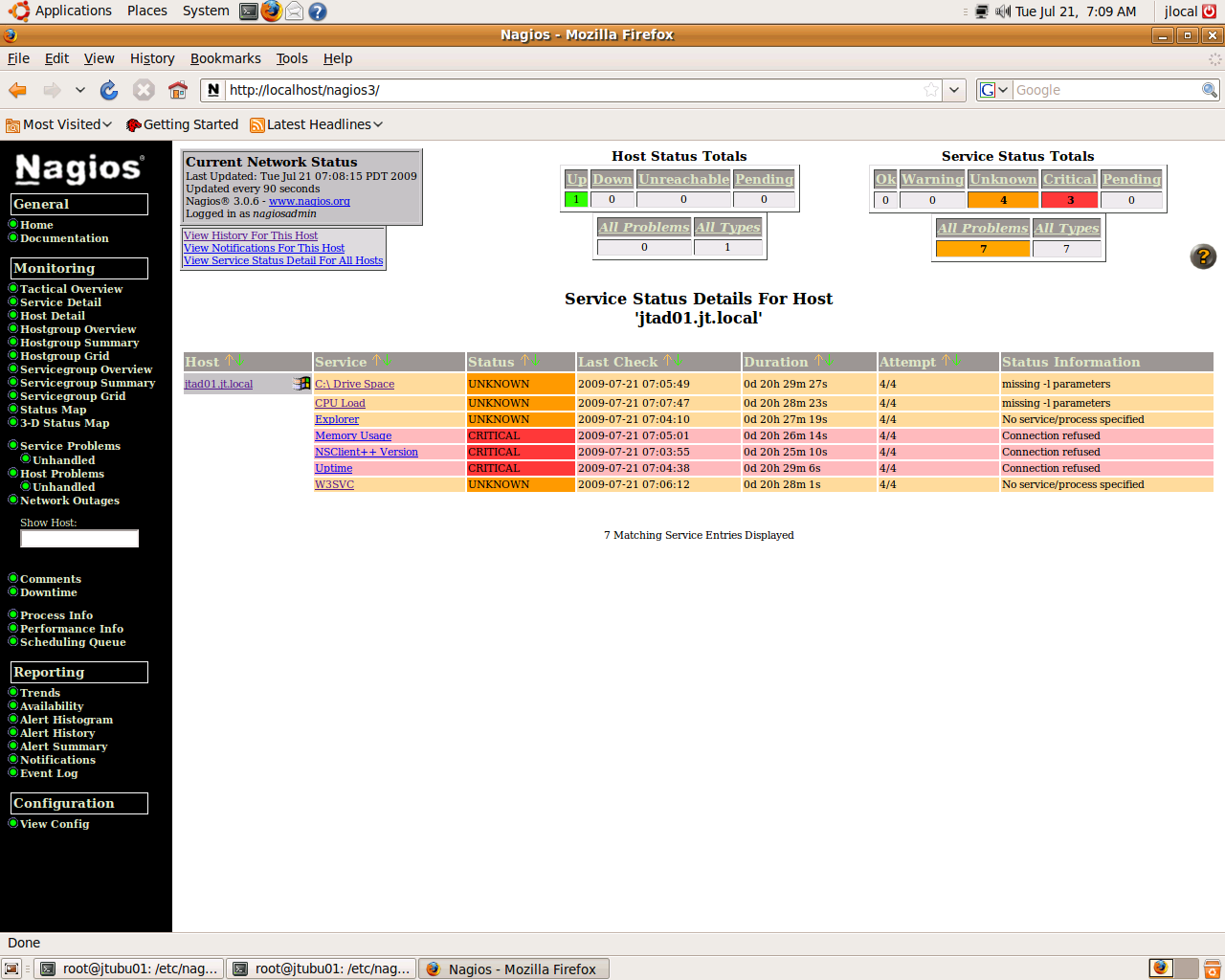Click the network connection tray icon
This screenshot has height=980, width=1225.
tap(982, 11)
